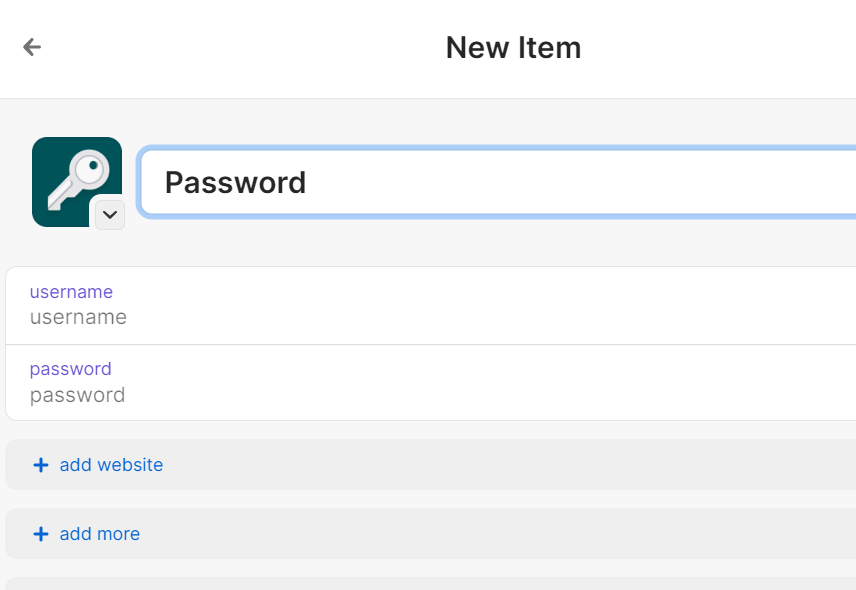
Task: Click into the username value field
Action: (x=78, y=318)
